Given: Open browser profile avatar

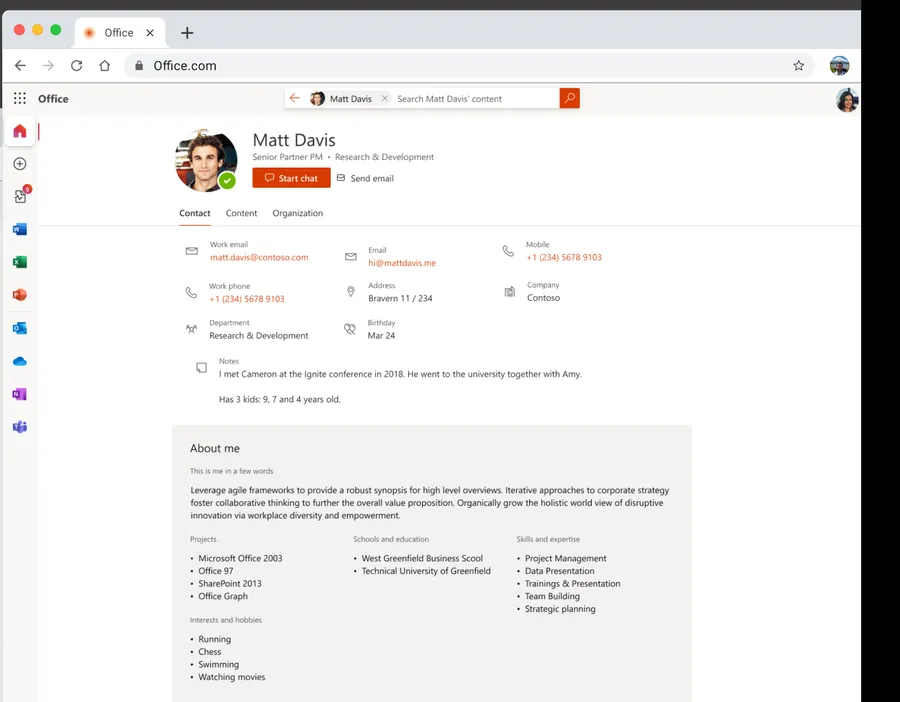Looking at the screenshot, I should (839, 65).
